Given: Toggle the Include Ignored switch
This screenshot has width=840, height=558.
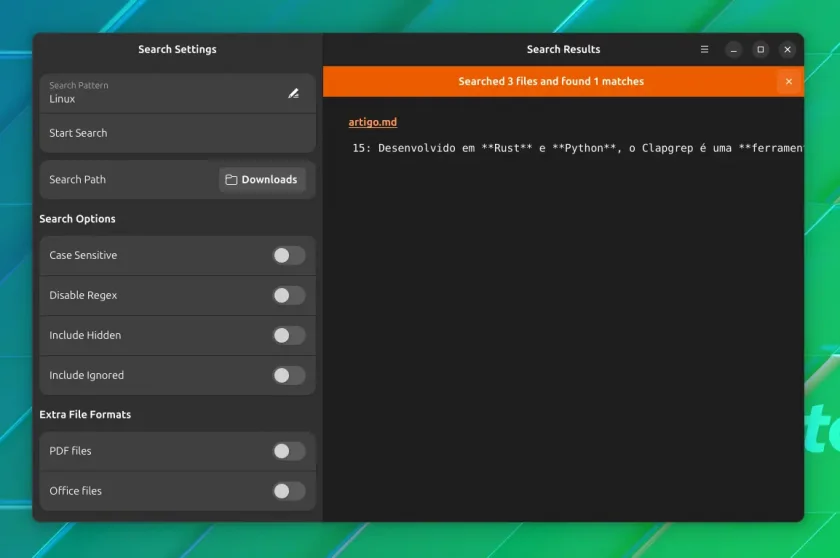Looking at the screenshot, I should click(289, 375).
